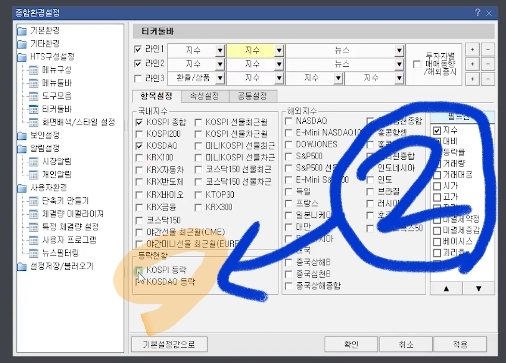The height and width of the screenshot is (363, 506).
Task: Switch to the 항목설정 tab
Action: point(157,96)
